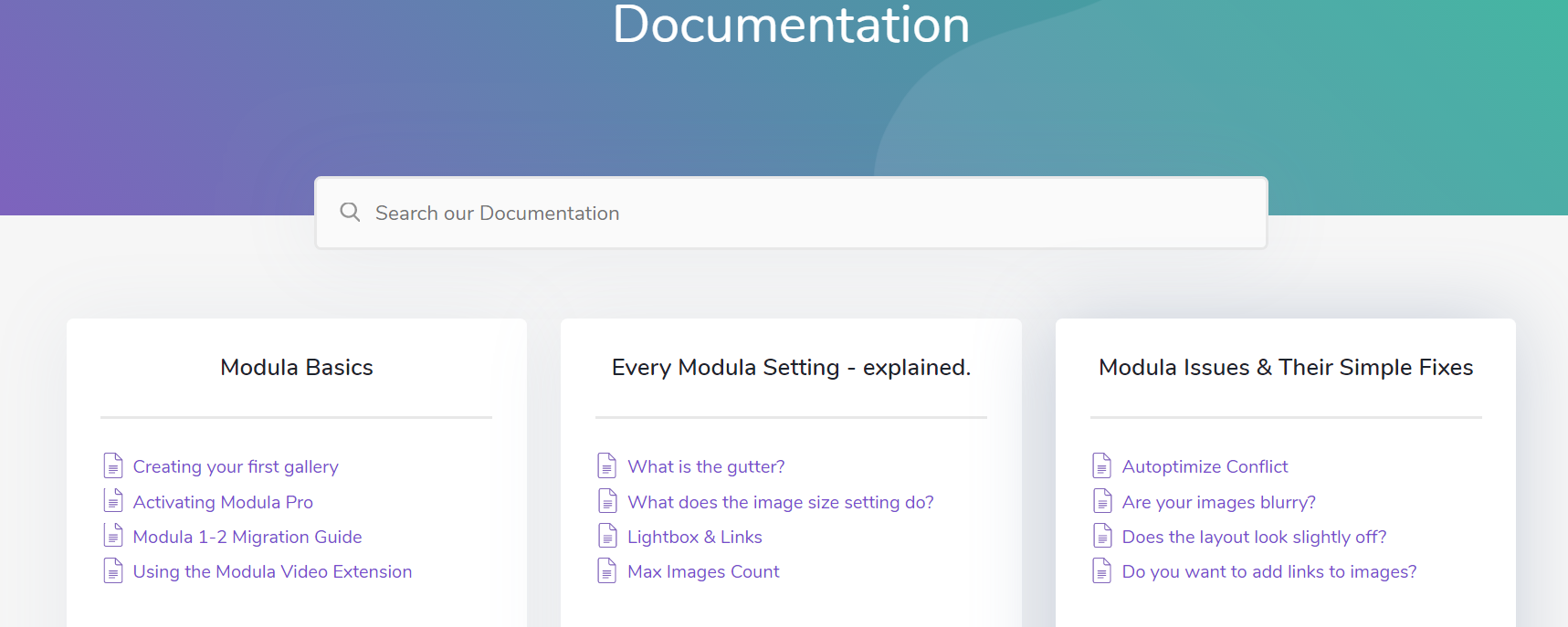Click document icon beside Using the Modula Video Extension
1568x627 pixels.
tap(113, 570)
